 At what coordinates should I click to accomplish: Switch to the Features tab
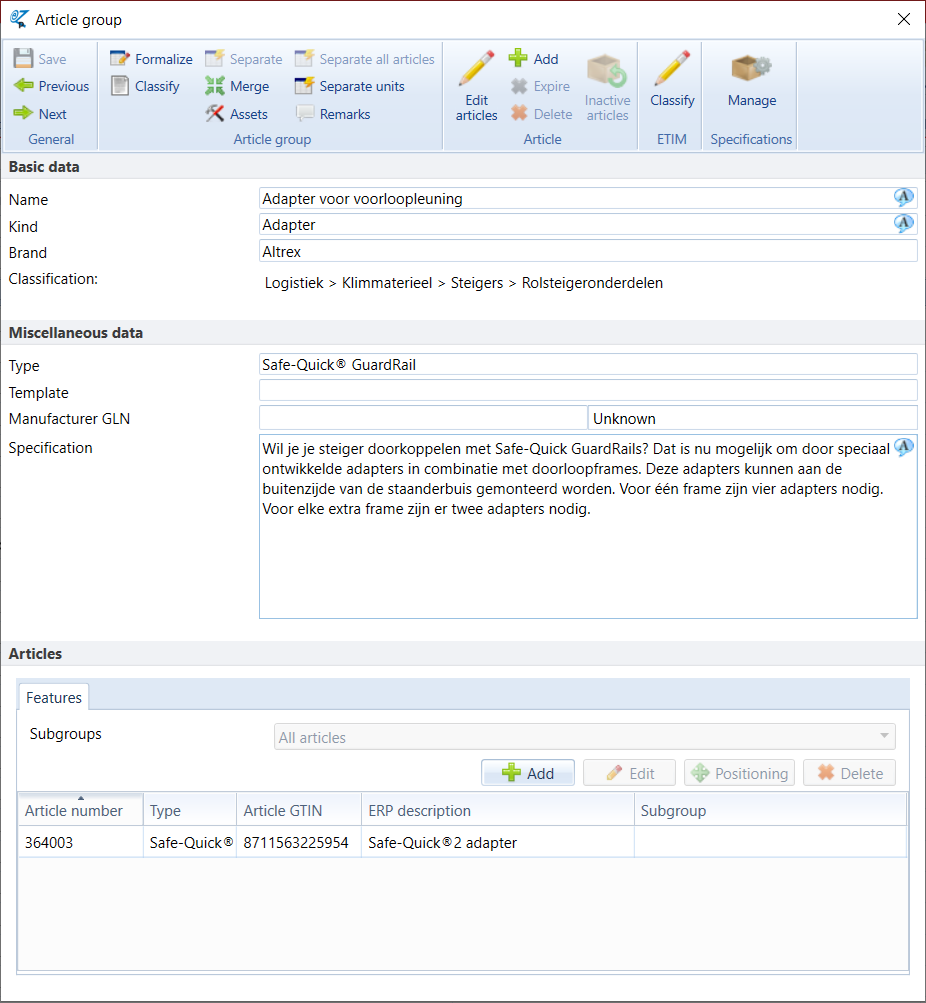(54, 697)
